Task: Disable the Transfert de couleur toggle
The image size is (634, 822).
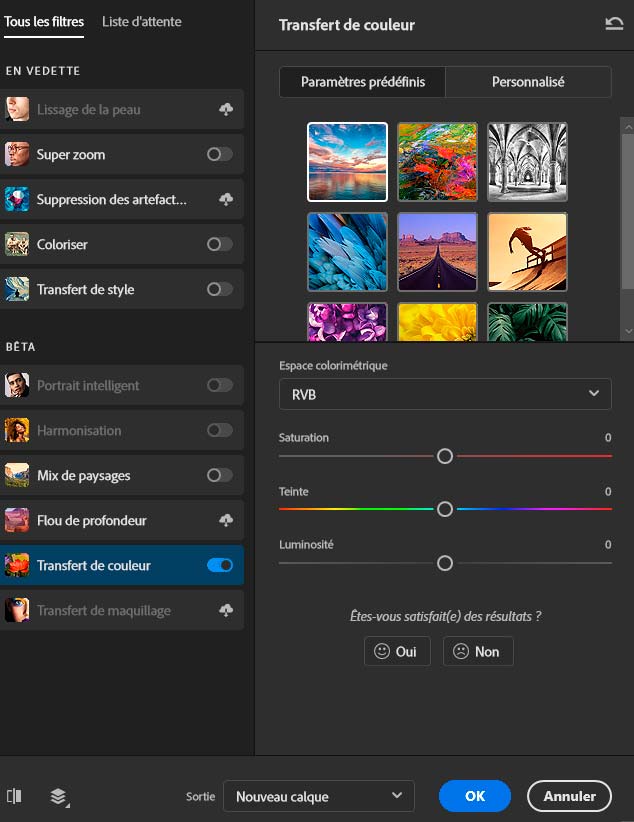Action: (x=219, y=566)
